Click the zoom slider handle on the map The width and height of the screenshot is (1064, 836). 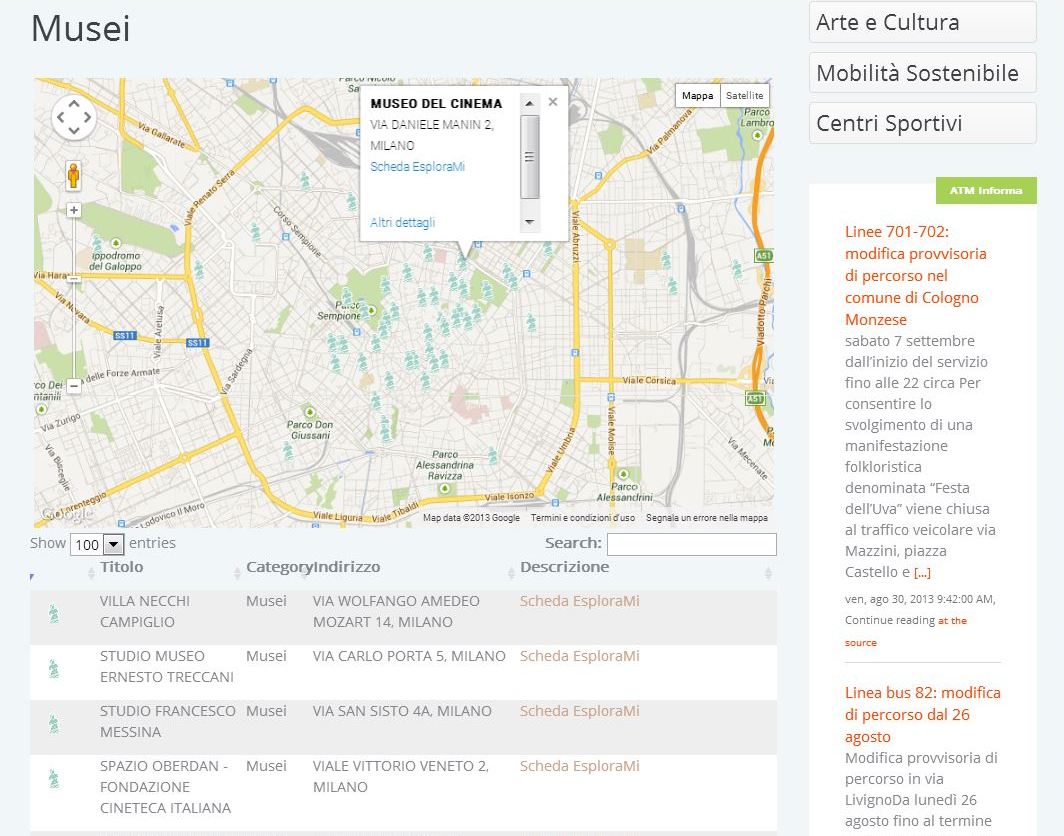pos(73,279)
